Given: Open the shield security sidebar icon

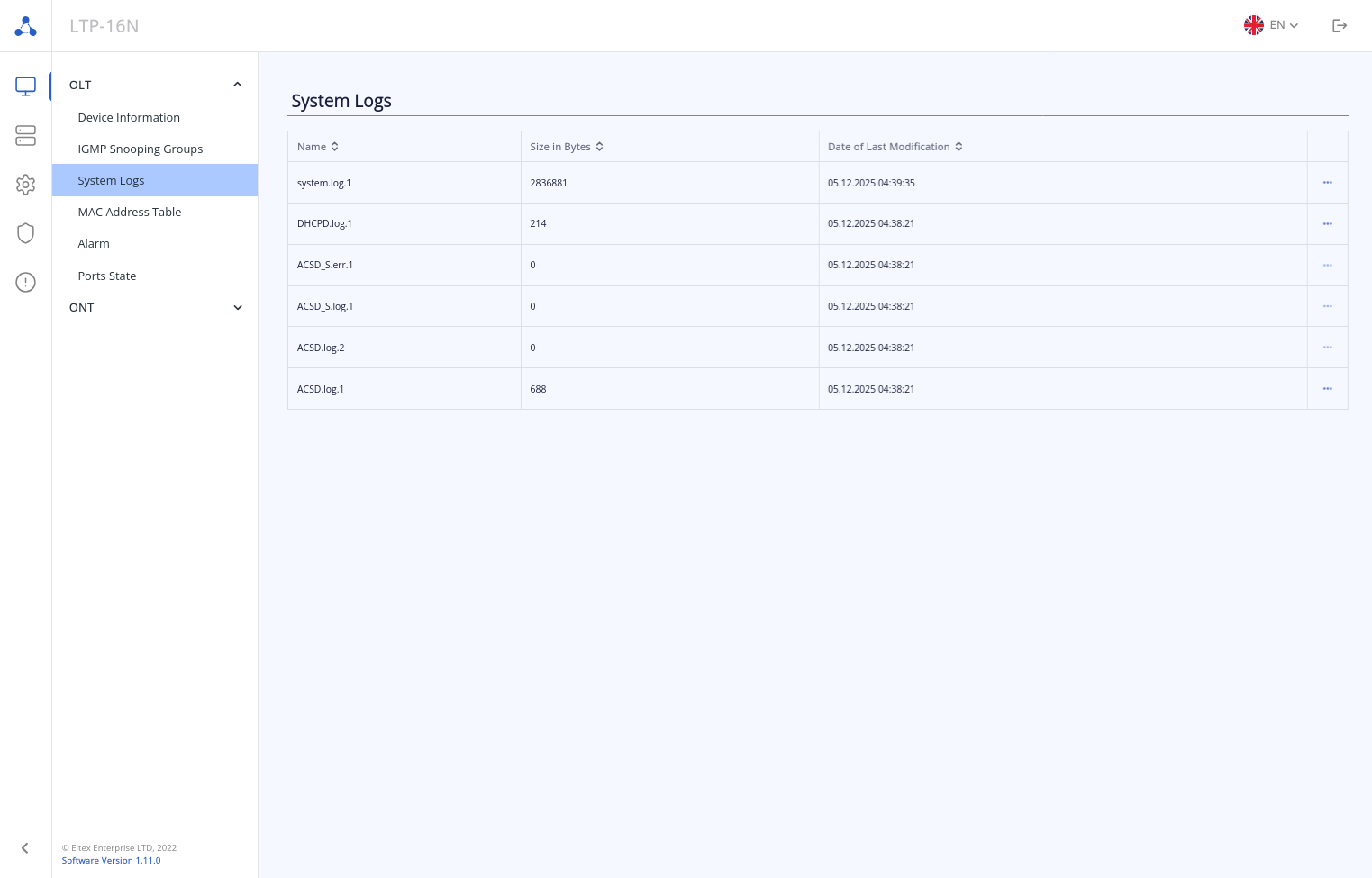Looking at the screenshot, I should click(25, 233).
